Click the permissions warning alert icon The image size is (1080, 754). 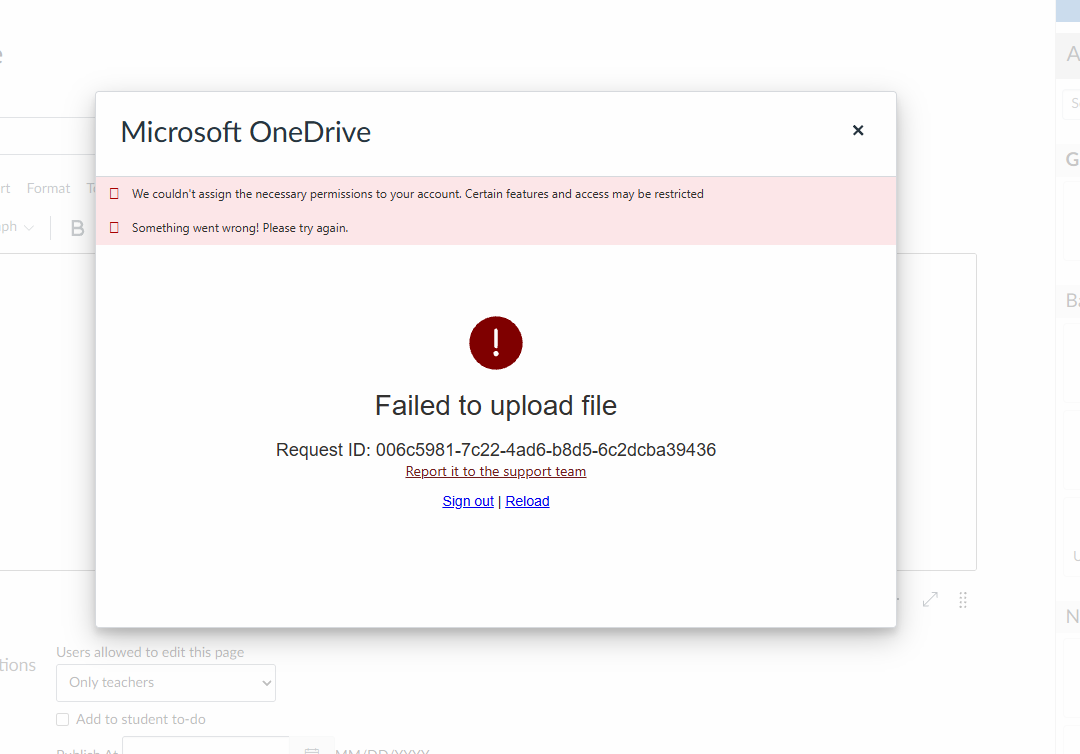click(x=114, y=194)
